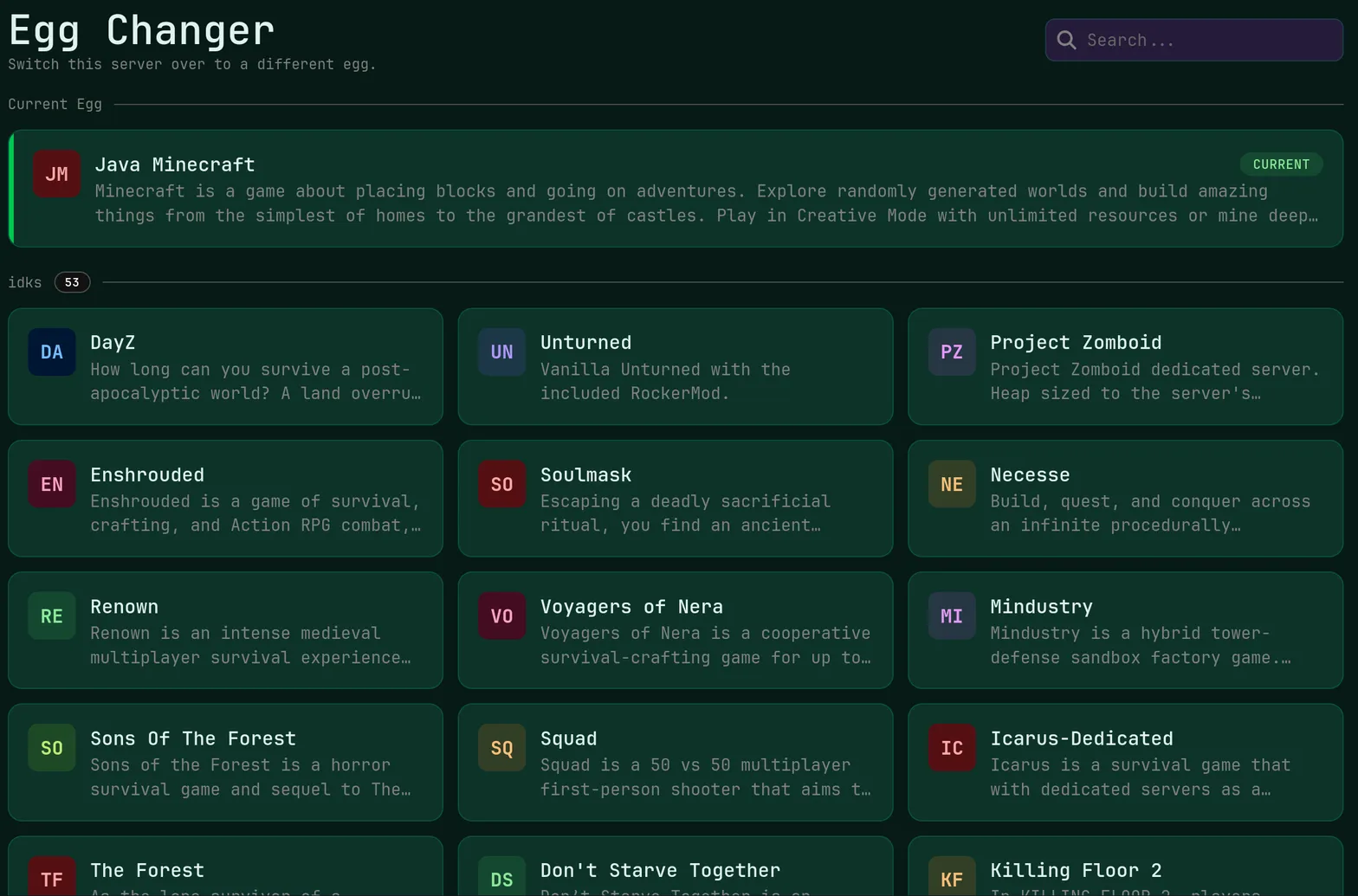Select the "DayZ" egg title
The height and width of the screenshot is (896, 1358).
pos(113,343)
